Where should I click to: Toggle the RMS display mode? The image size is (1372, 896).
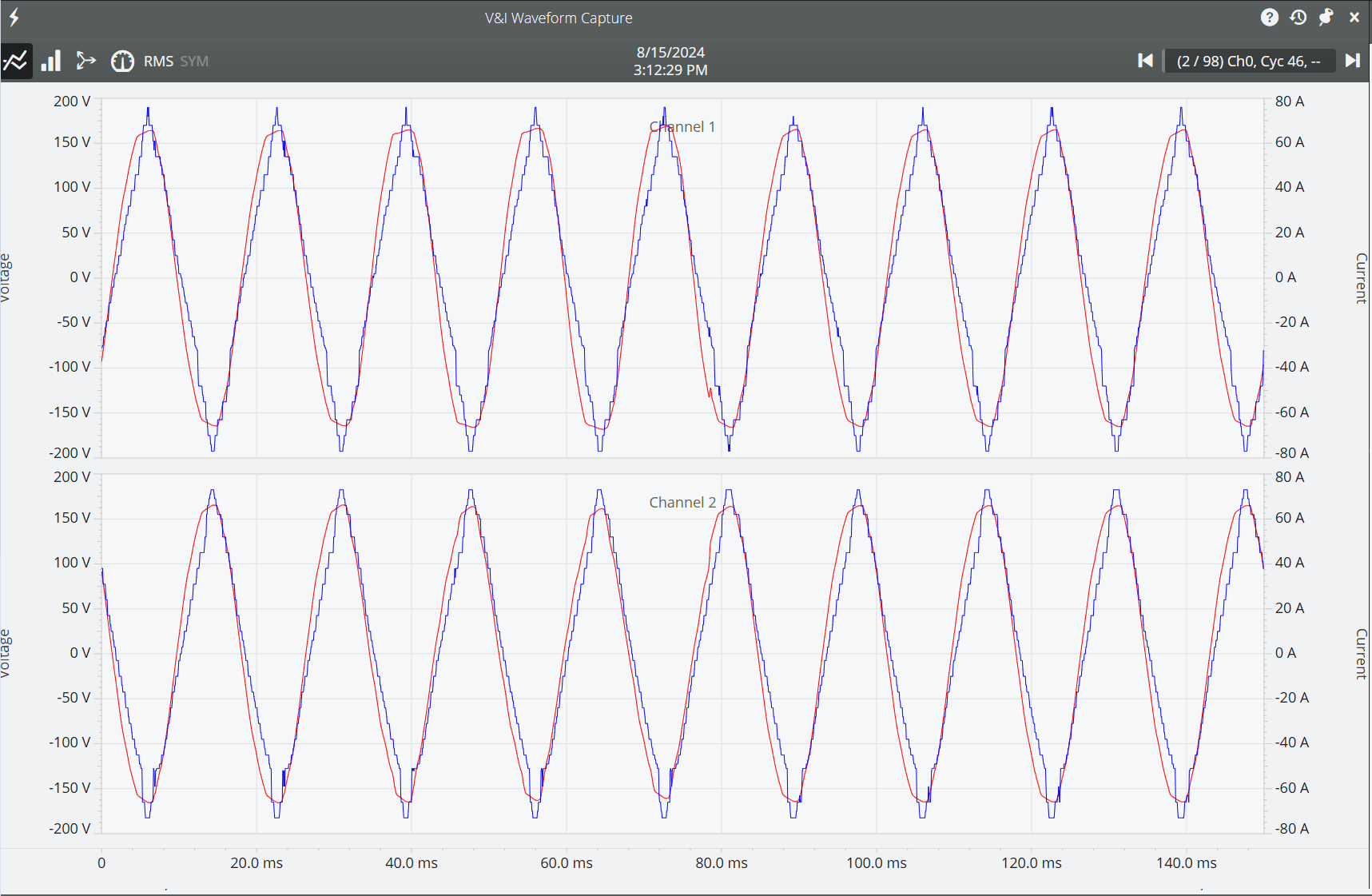coord(158,62)
